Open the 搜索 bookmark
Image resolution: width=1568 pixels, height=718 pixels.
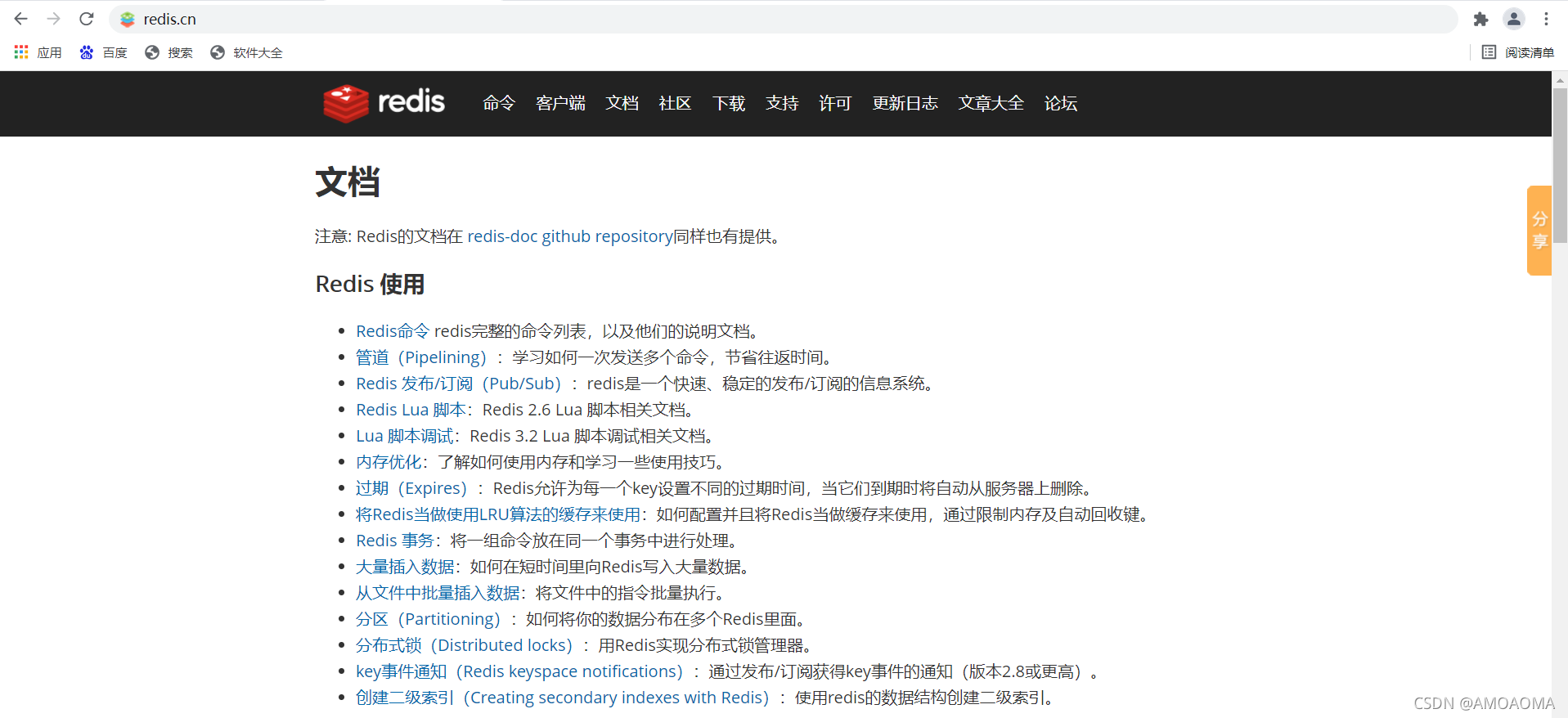(168, 52)
